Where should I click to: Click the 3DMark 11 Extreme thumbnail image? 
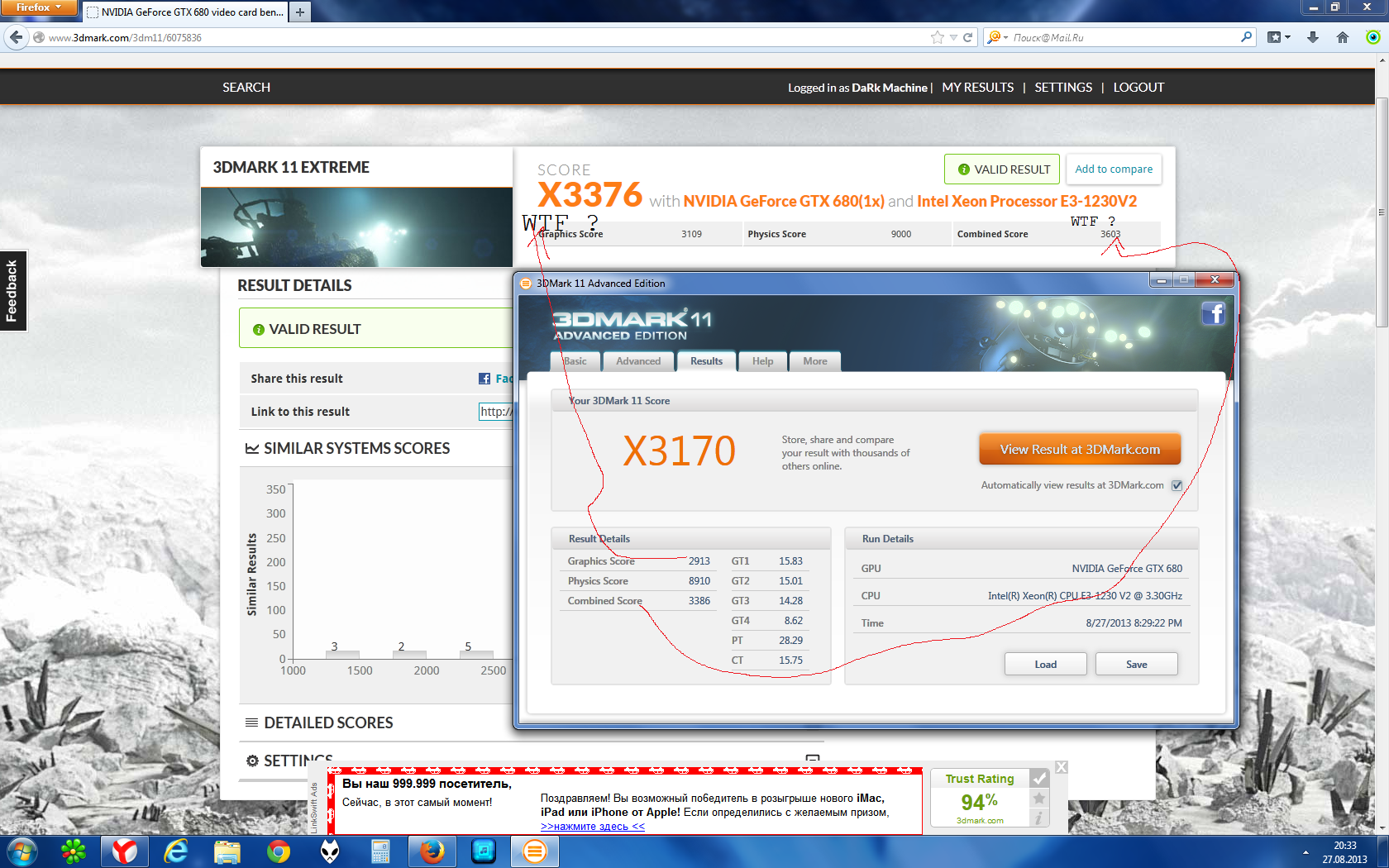coord(356,227)
